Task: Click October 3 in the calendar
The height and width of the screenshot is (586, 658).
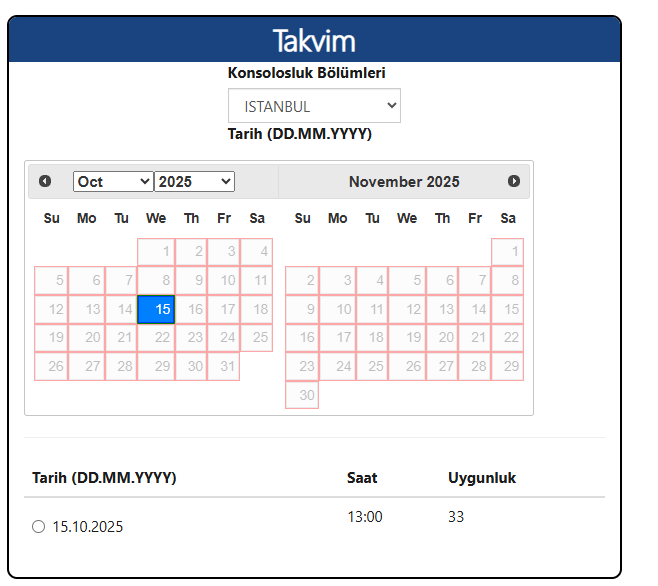Action: pos(224,252)
